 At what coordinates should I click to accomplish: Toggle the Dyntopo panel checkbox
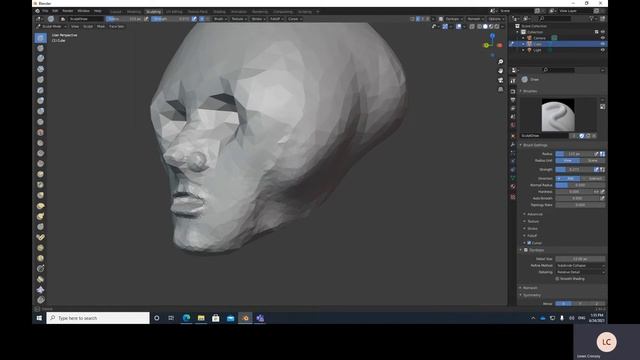click(526, 250)
